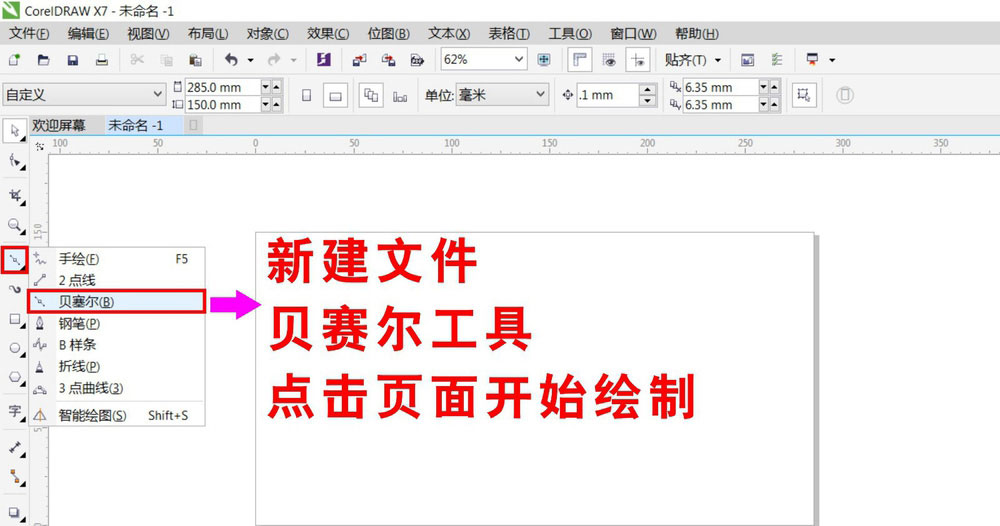Toggle show grid button
This screenshot has width=1000, height=526.
click(x=609, y=60)
